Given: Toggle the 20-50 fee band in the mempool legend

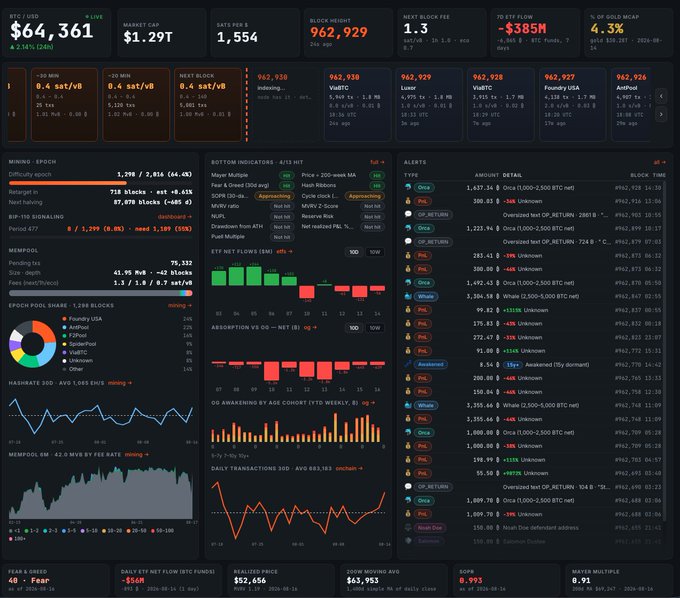Looking at the screenshot, I should 137,530.
